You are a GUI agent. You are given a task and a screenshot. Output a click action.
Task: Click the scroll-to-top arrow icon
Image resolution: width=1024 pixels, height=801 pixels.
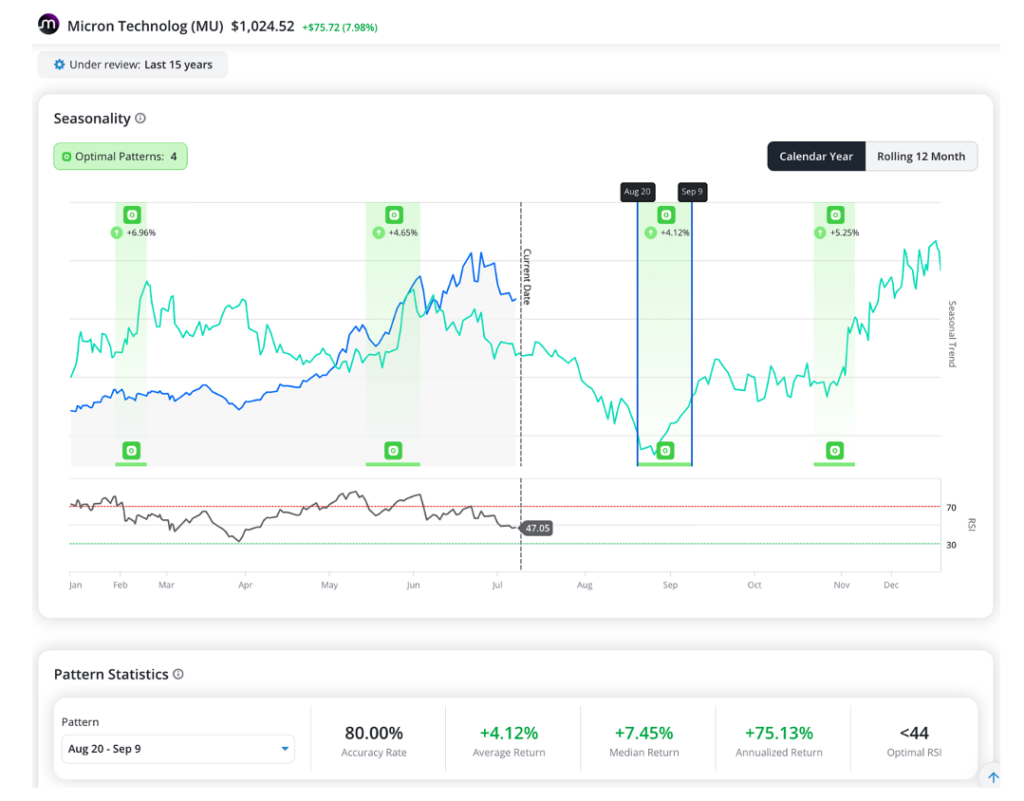tap(993, 777)
